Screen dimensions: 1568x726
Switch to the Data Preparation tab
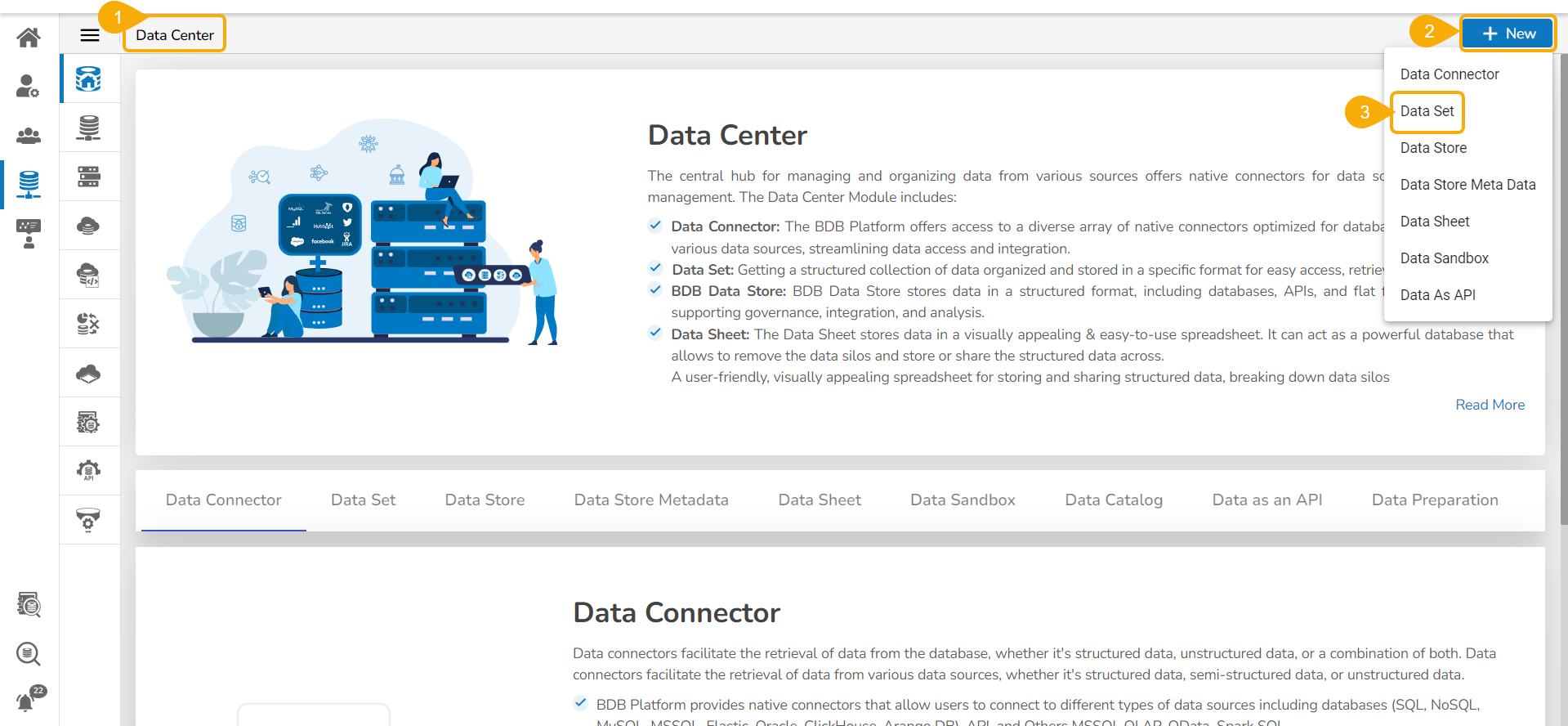[1435, 500]
